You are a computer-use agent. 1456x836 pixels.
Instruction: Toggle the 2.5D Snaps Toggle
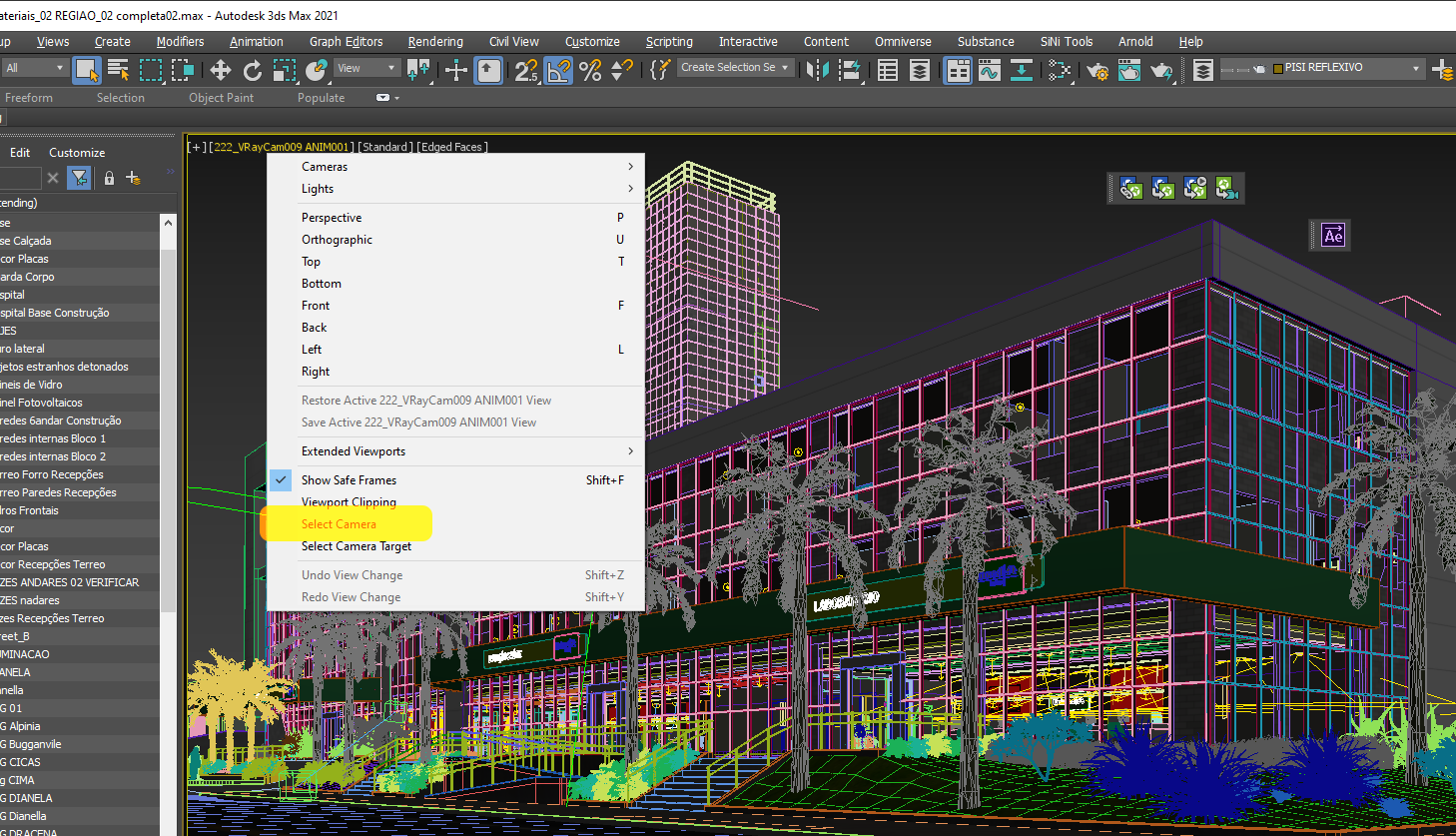click(526, 68)
